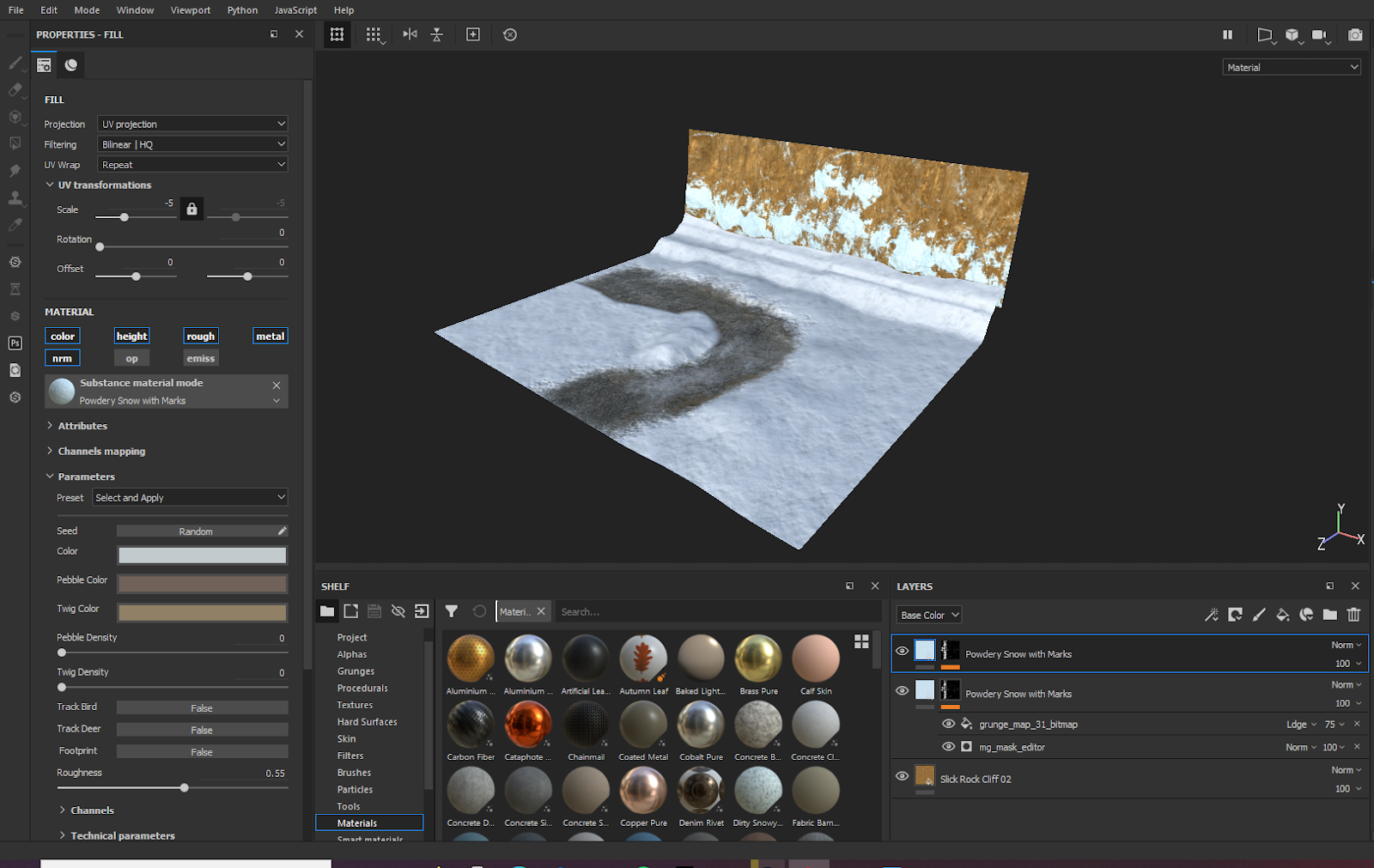Select the Eraser tool in left toolbar
The width and height of the screenshot is (1374, 868).
point(15,89)
